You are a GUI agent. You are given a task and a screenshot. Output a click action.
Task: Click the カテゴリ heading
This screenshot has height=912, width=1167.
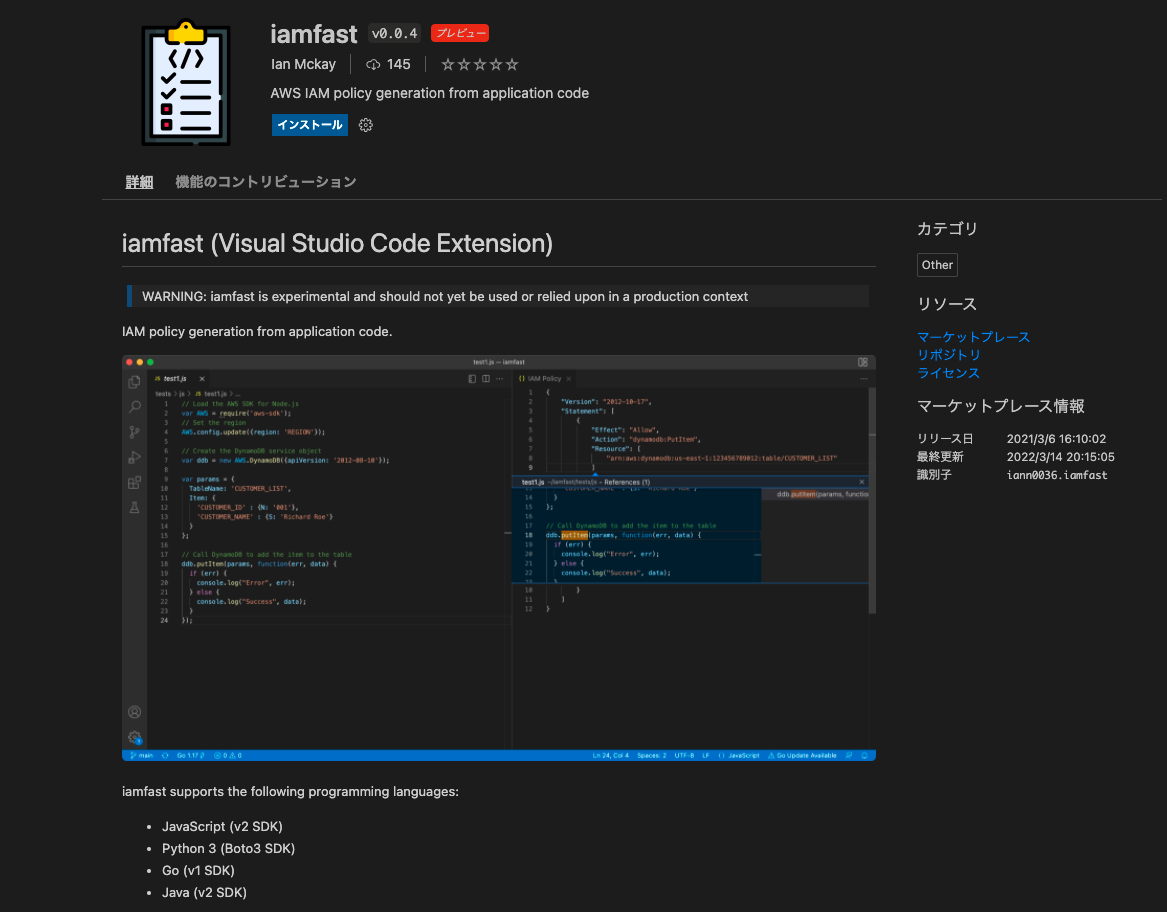[x=947, y=229]
